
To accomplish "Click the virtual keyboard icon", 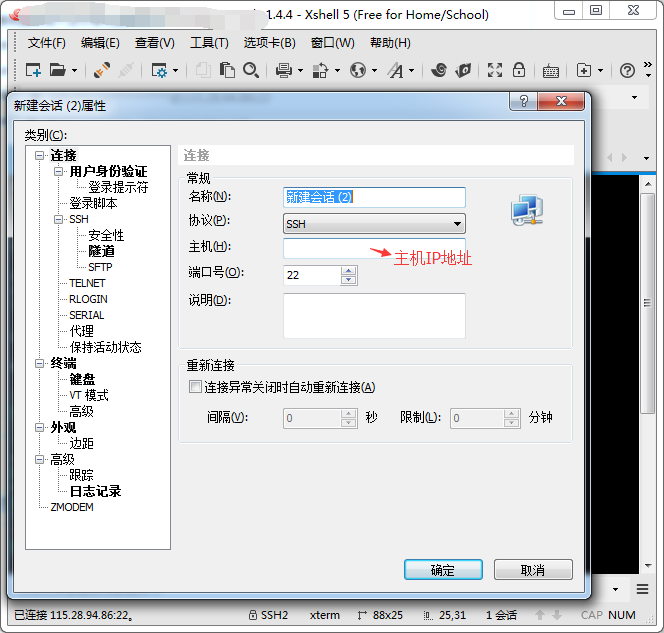I will pos(551,71).
